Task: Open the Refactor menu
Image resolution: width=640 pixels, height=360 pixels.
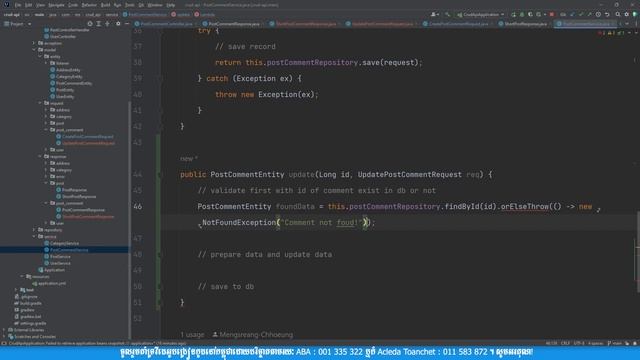Action: (x=89, y=5)
